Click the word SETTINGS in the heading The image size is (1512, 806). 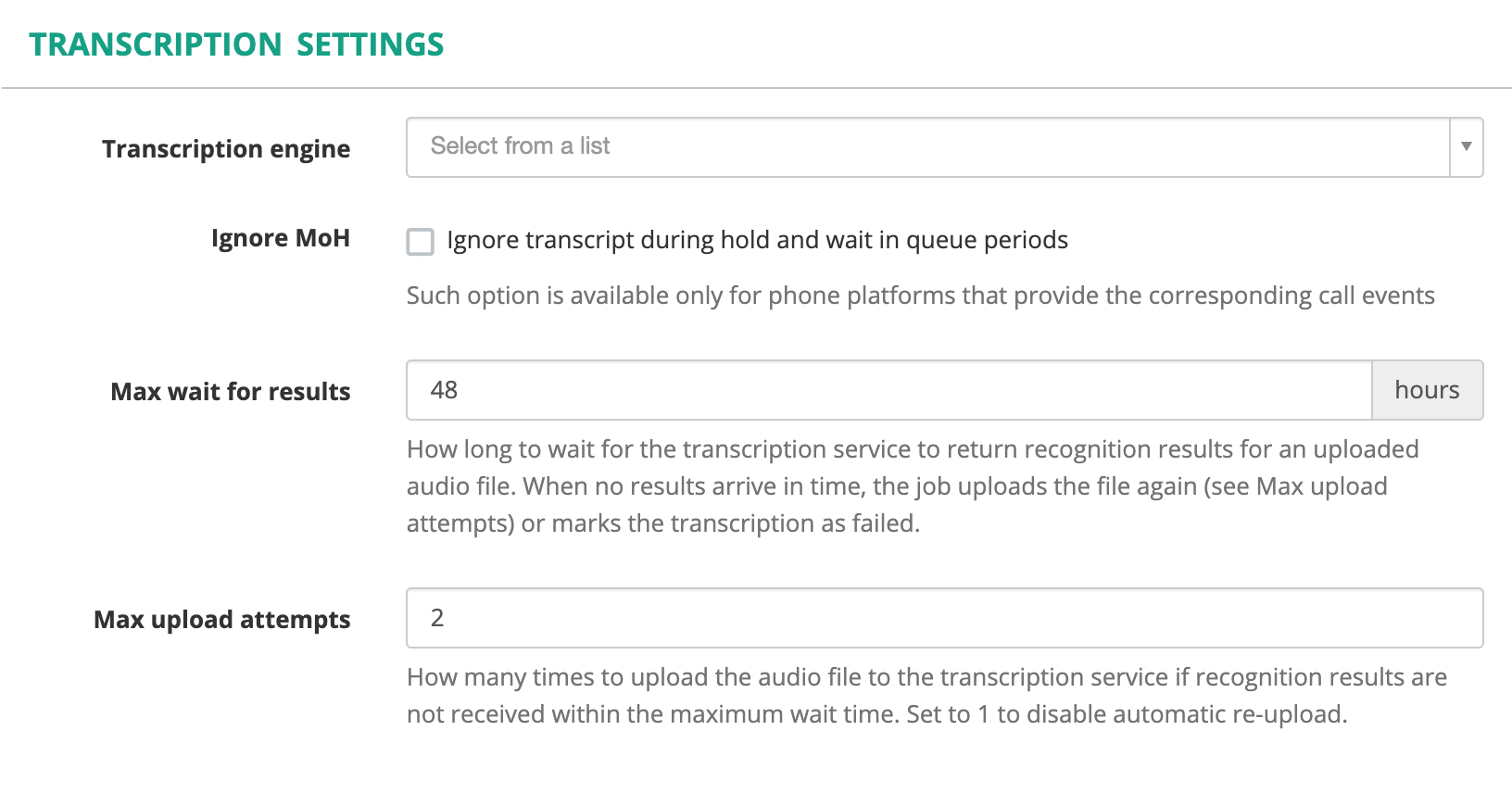point(371,44)
